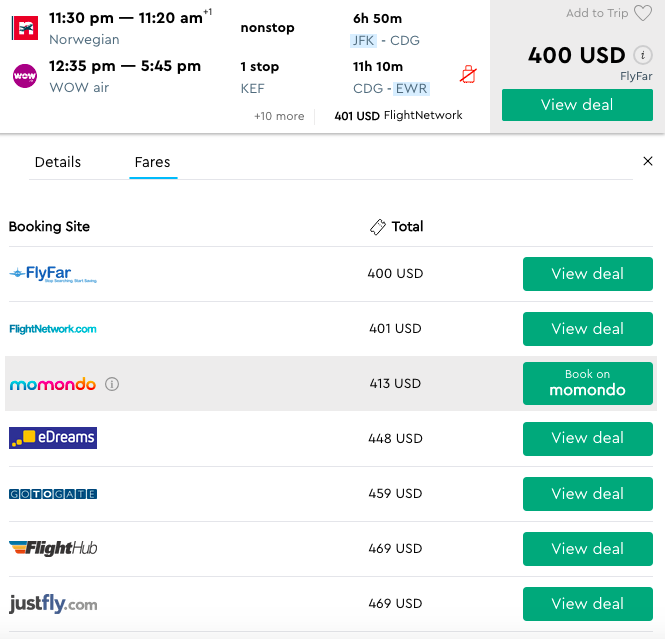Click the 6h 50m duration
The height and width of the screenshot is (639, 665).
pos(377,19)
